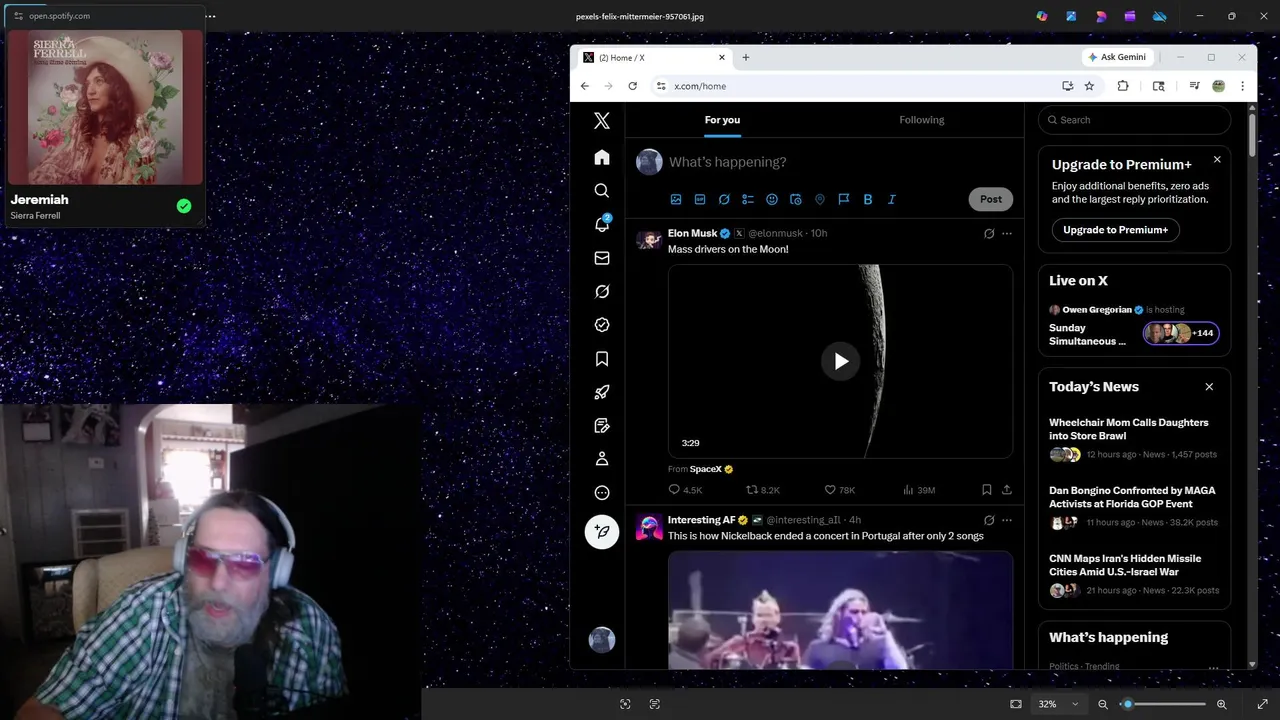The width and height of the screenshot is (1280, 720).
Task: Open more options for Elon Musk post
Action: [1007, 233]
